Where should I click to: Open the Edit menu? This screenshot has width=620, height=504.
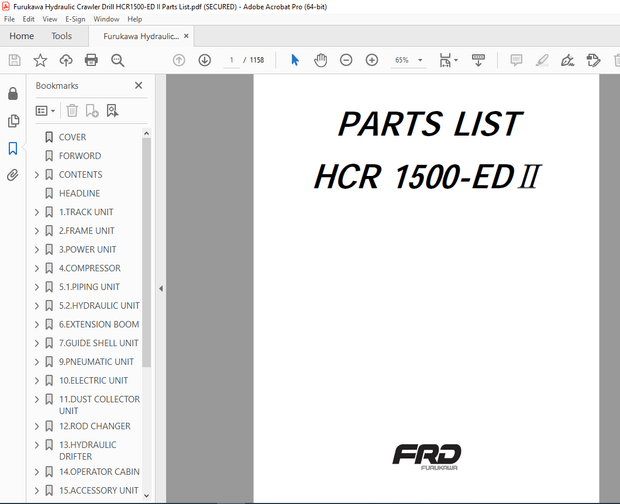coord(28,19)
